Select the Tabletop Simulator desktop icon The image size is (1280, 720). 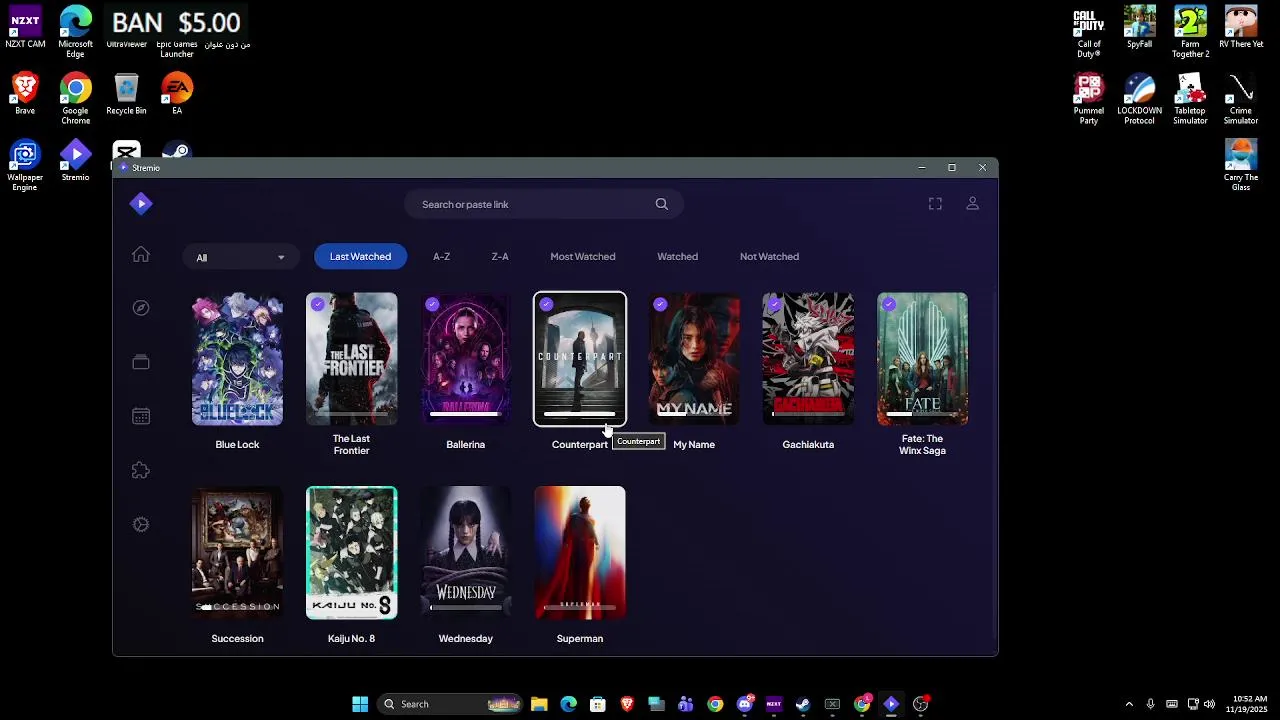click(x=1190, y=99)
